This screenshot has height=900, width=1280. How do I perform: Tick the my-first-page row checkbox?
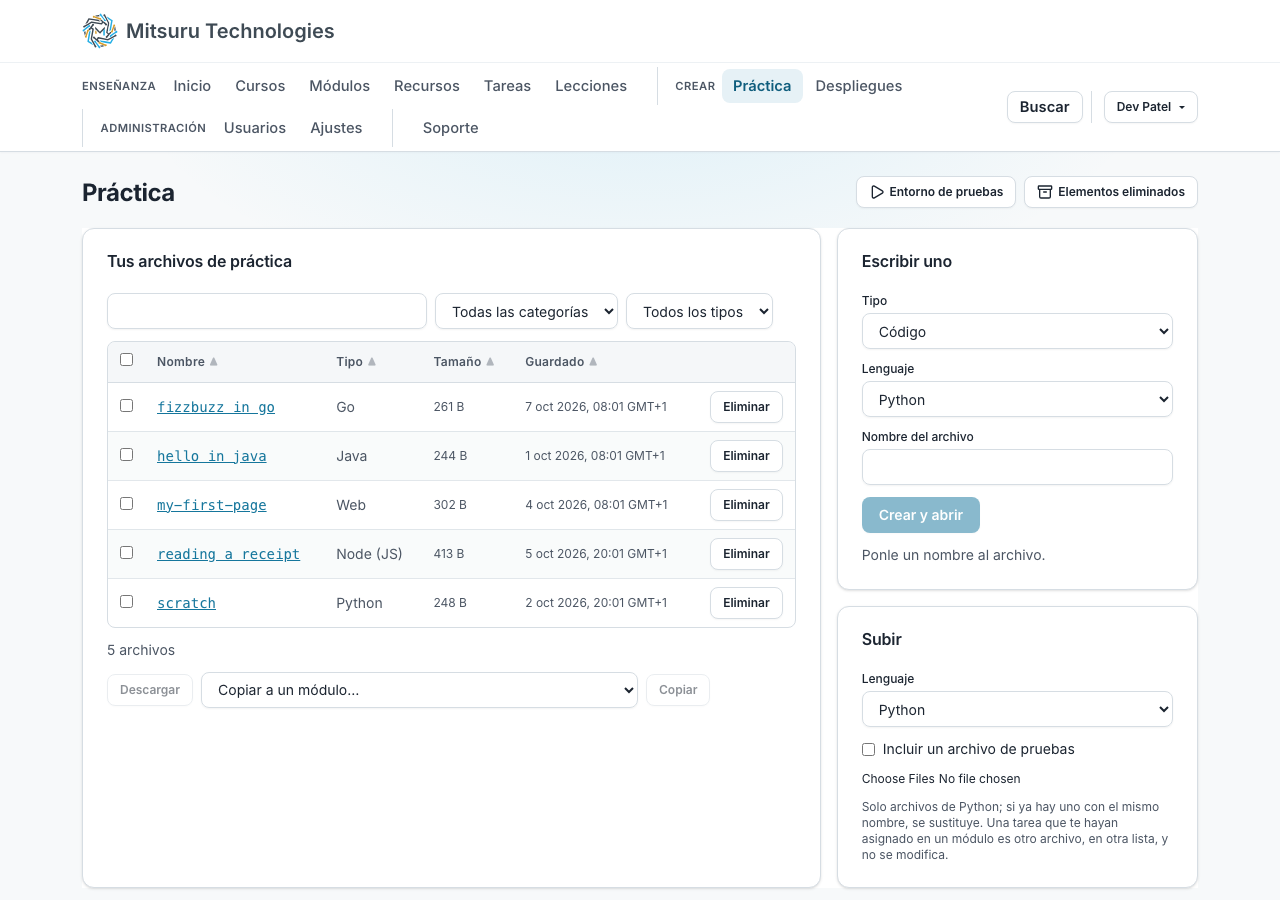(x=126, y=504)
